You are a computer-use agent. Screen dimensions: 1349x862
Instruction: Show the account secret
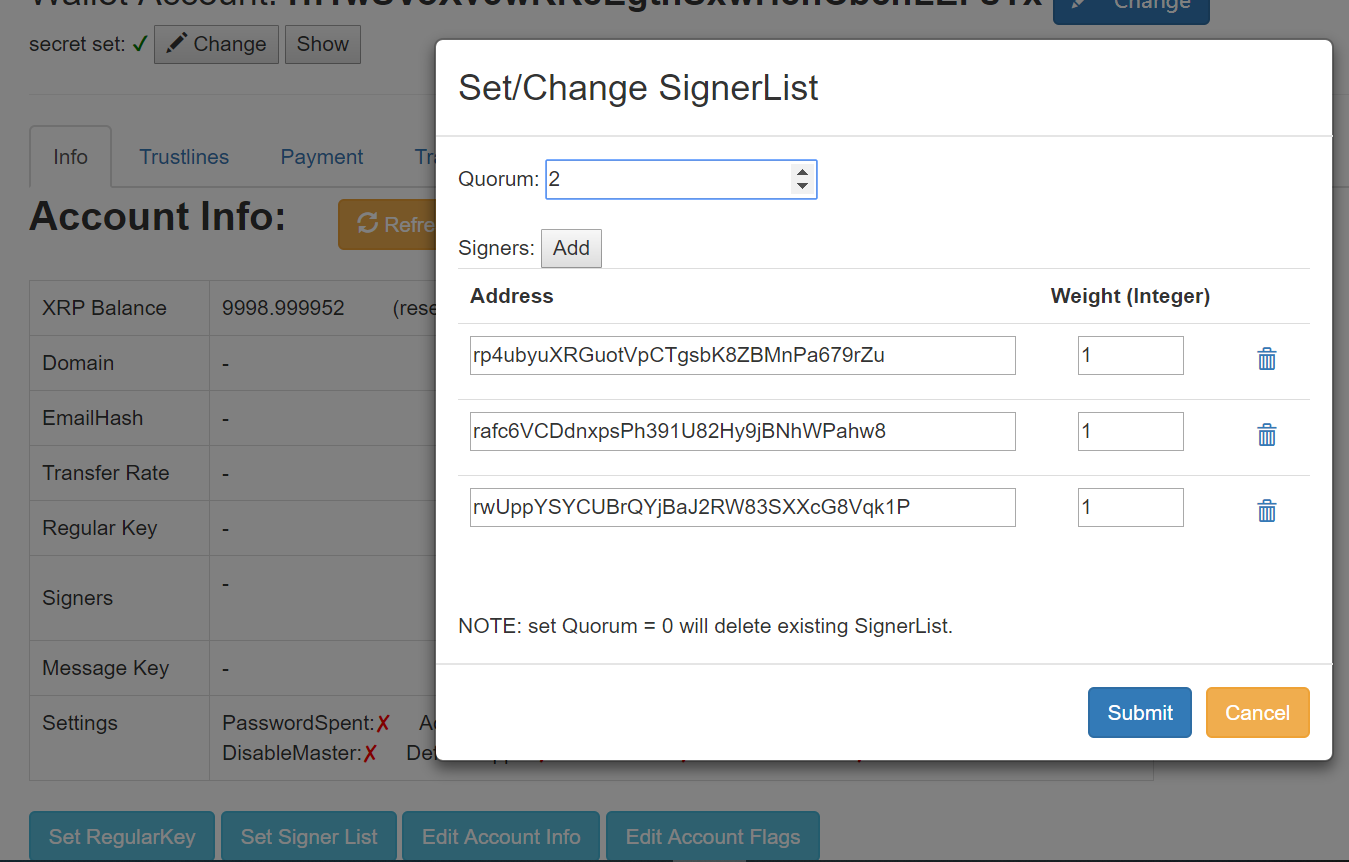point(322,44)
